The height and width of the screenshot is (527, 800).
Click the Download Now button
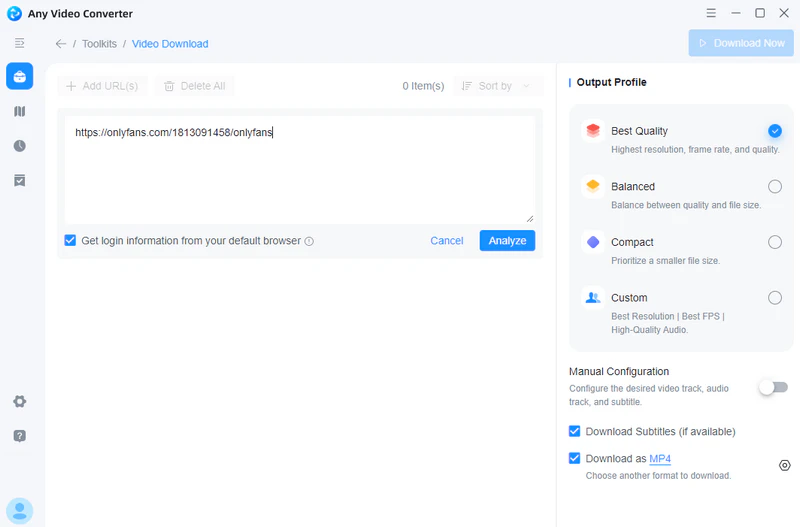[x=741, y=43]
